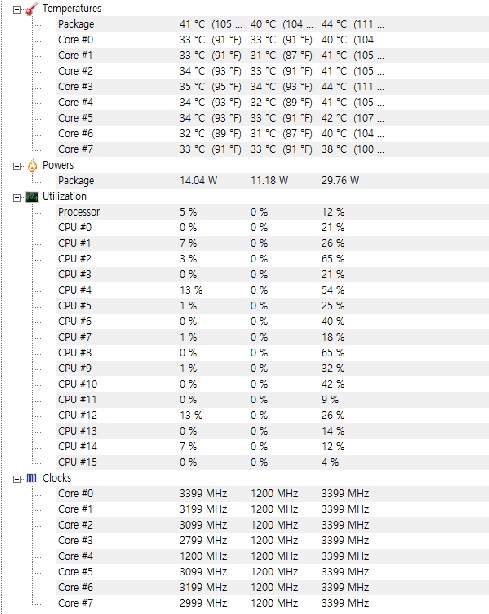Collapse the Utilization section
489x614 pixels.
pyautogui.click(x=17, y=198)
